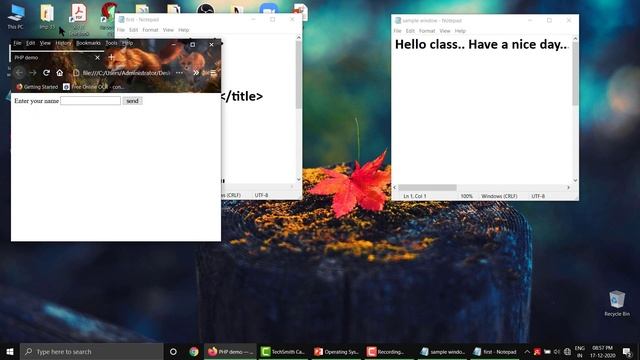The width and height of the screenshot is (640, 360).
Task: Open Firefox hamburger application menu
Action: point(213,73)
